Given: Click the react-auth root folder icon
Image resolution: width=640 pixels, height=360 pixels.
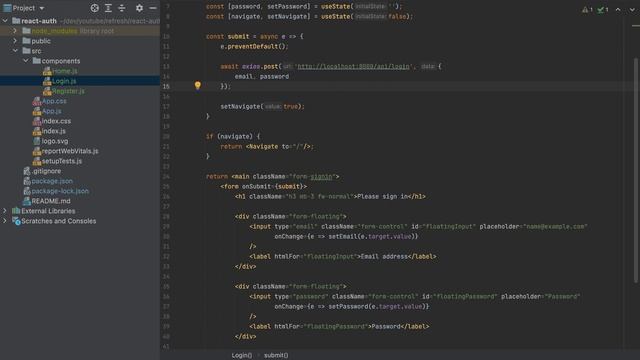Looking at the screenshot, I should point(16,20).
